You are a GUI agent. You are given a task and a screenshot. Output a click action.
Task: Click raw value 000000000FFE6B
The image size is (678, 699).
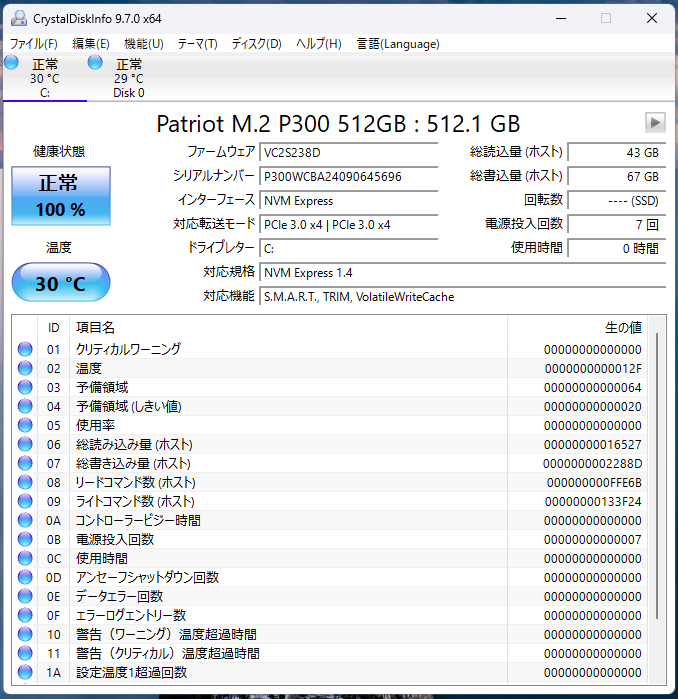tap(594, 482)
